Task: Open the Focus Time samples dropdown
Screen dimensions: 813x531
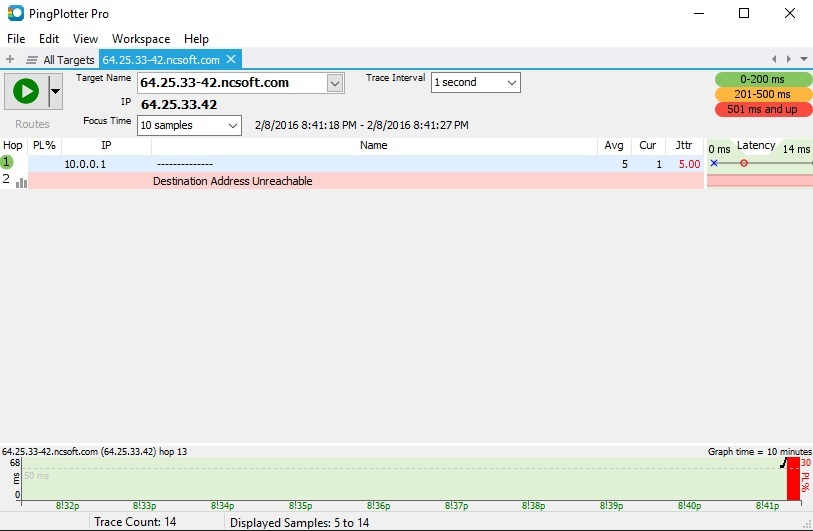Action: coord(189,125)
